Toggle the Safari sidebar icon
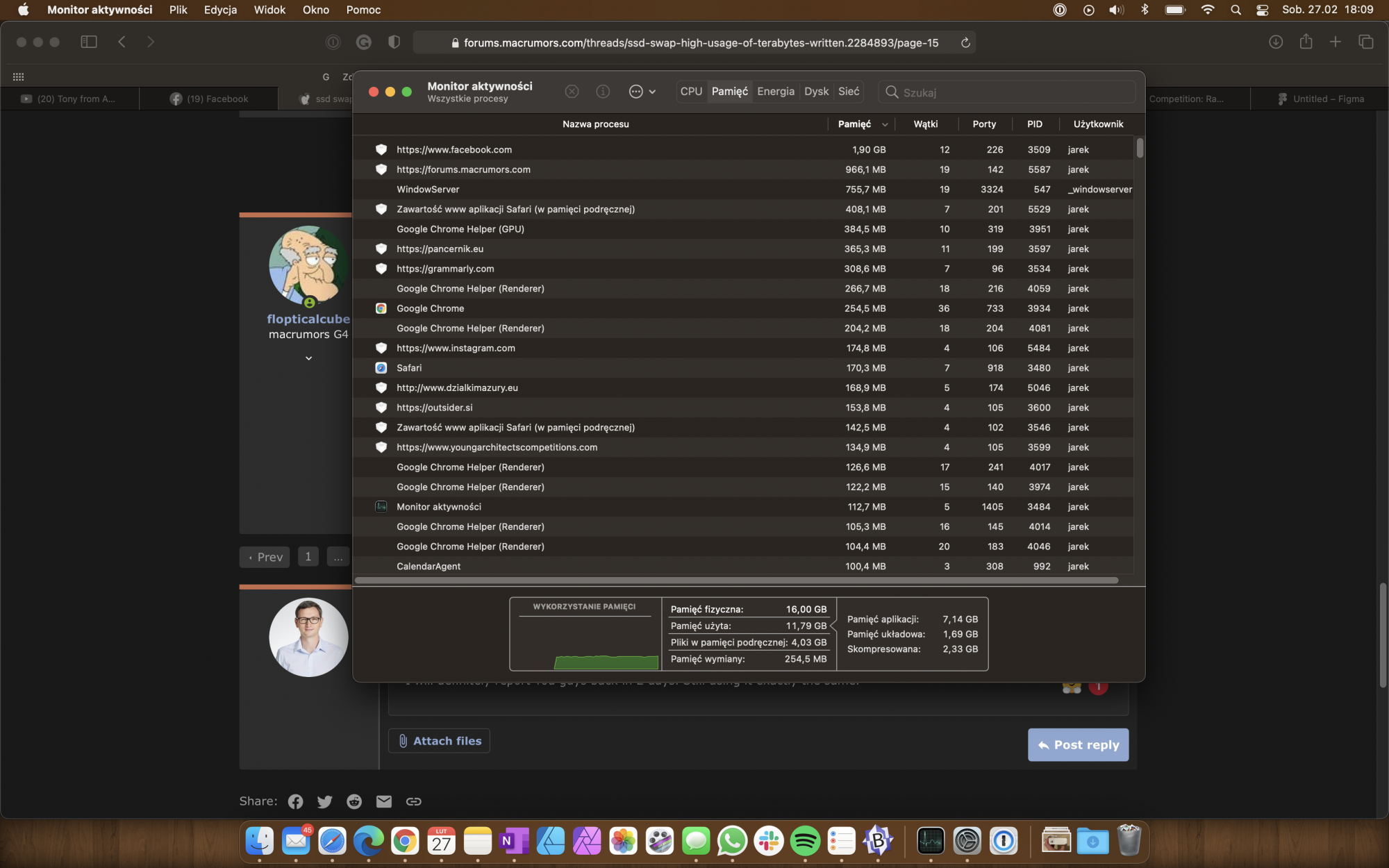 pos(89,42)
